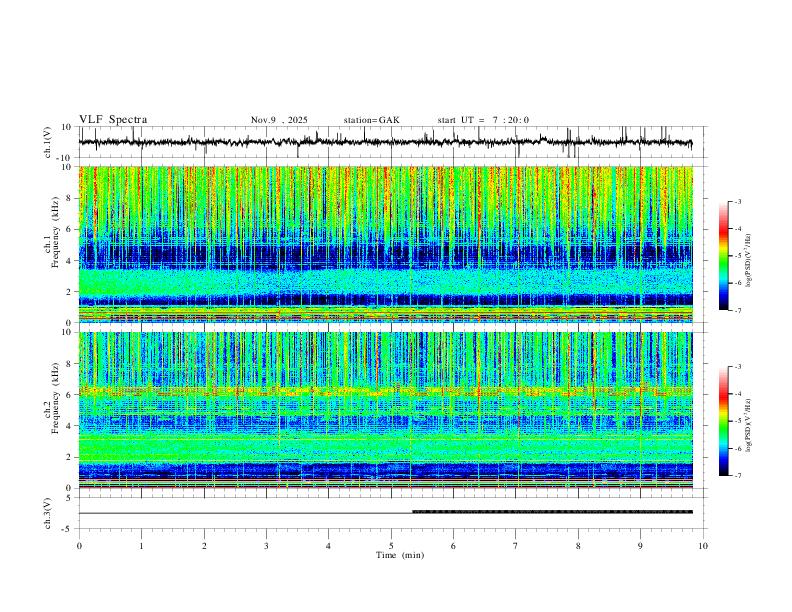Click the time axis tick label "9"
The width and height of the screenshot is (792, 612).
[x=640, y=546]
